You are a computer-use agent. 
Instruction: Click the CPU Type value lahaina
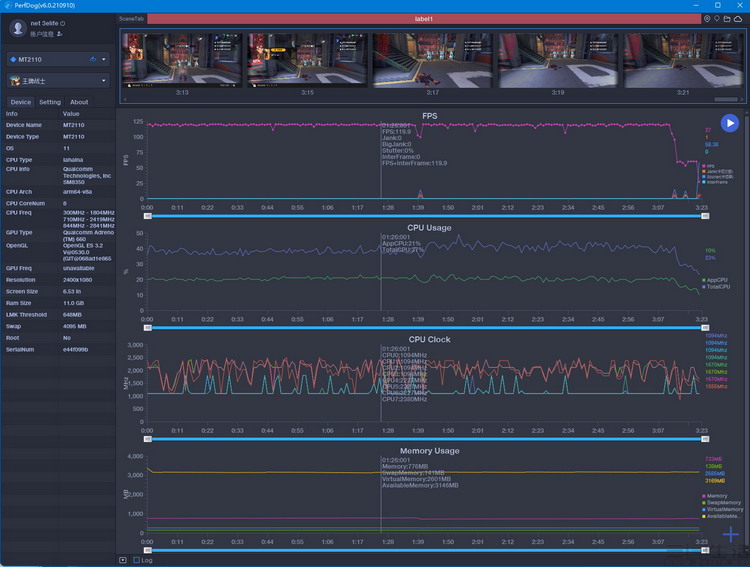73,160
